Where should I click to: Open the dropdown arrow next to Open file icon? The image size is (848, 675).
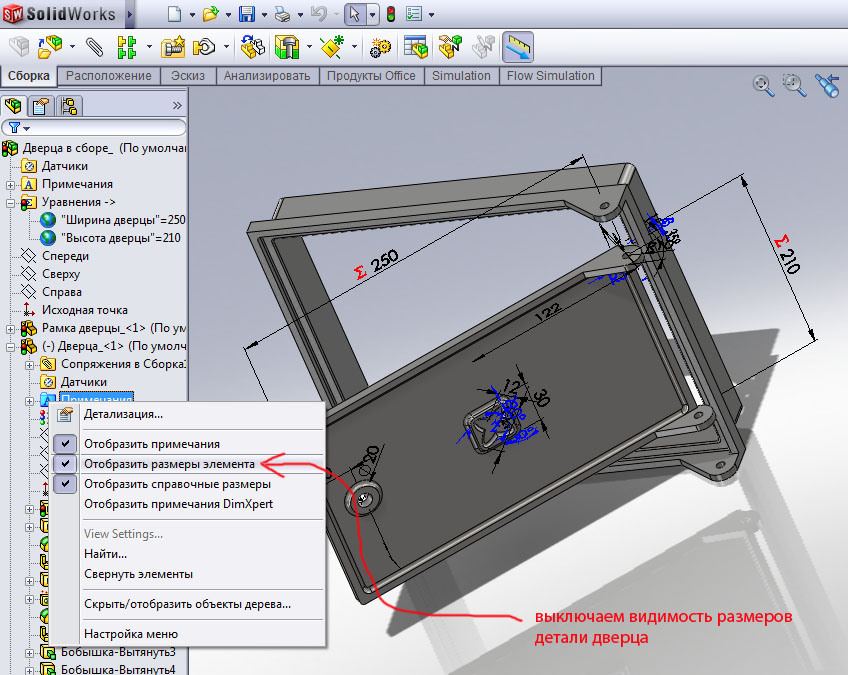(226, 16)
